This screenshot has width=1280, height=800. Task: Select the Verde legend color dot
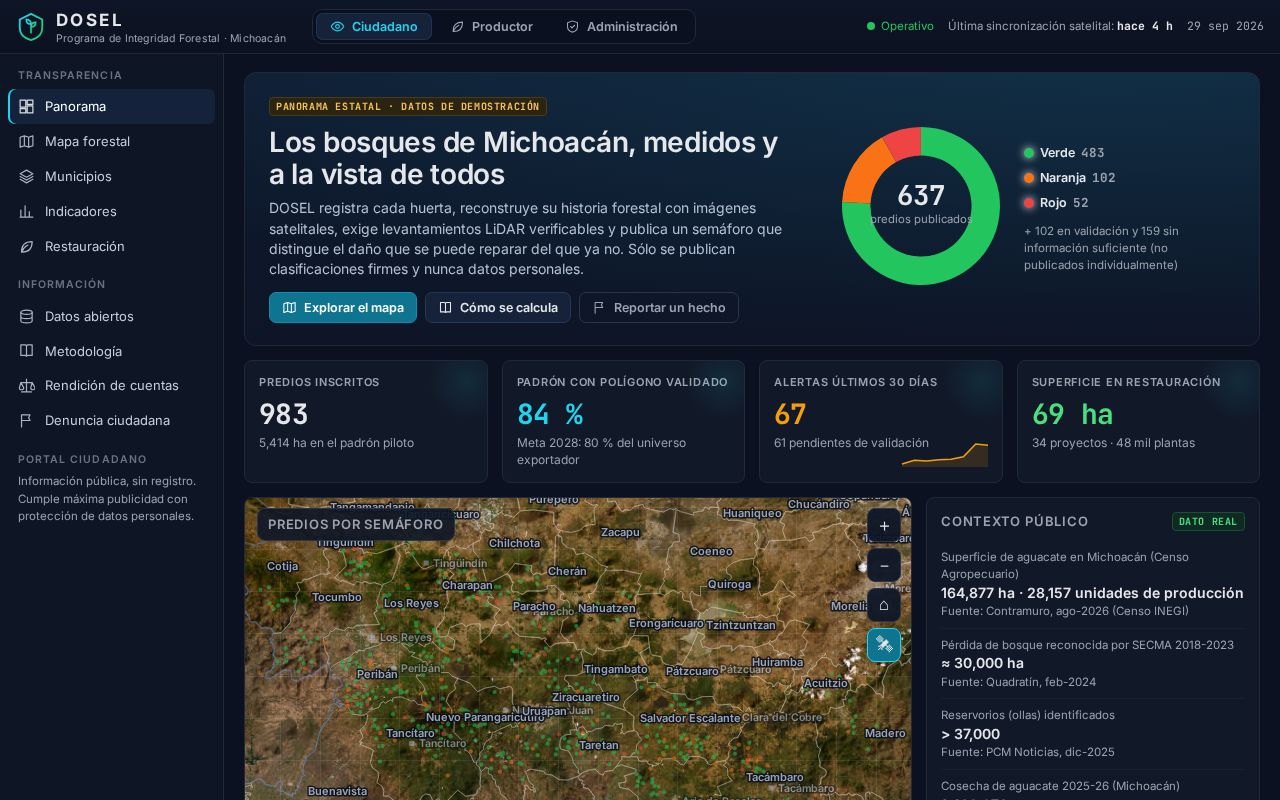[1029, 153]
